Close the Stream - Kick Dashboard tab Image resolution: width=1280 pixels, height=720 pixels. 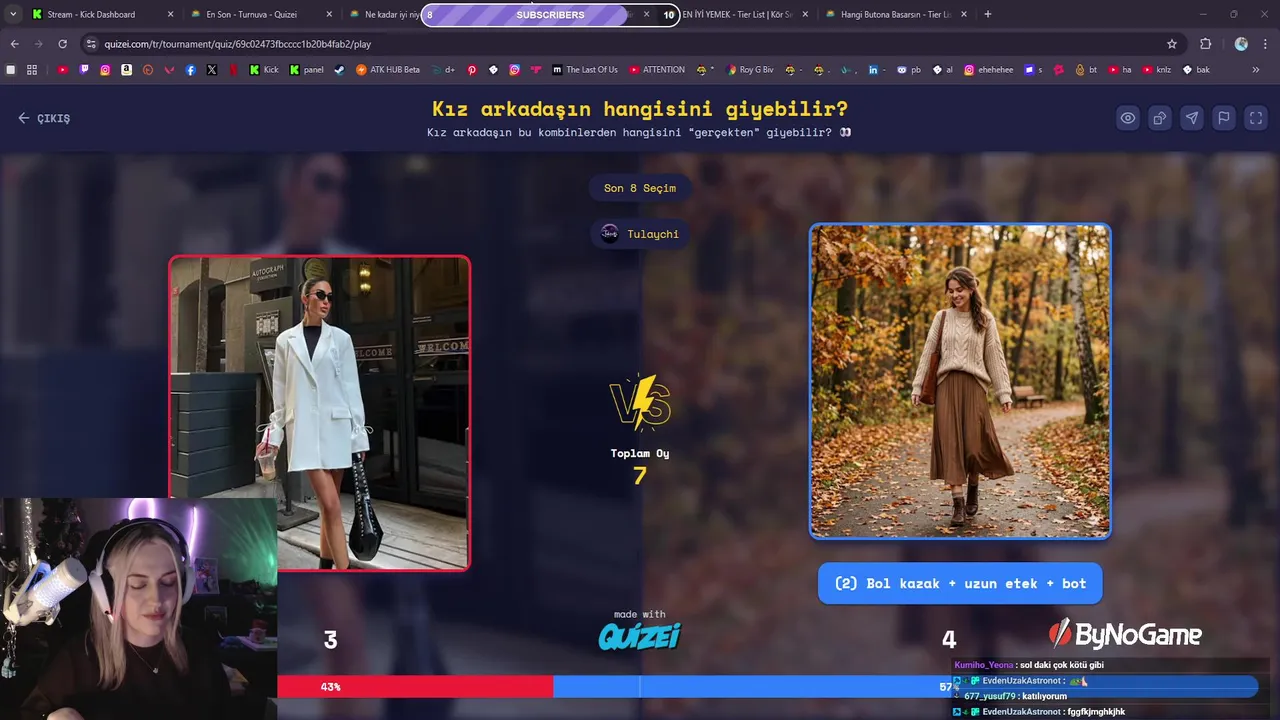click(170, 14)
